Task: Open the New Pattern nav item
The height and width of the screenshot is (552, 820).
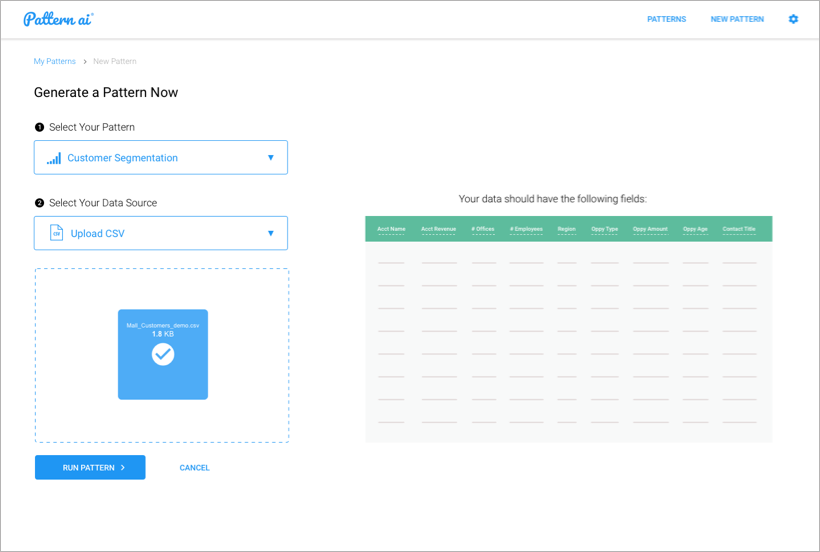Action: (737, 19)
